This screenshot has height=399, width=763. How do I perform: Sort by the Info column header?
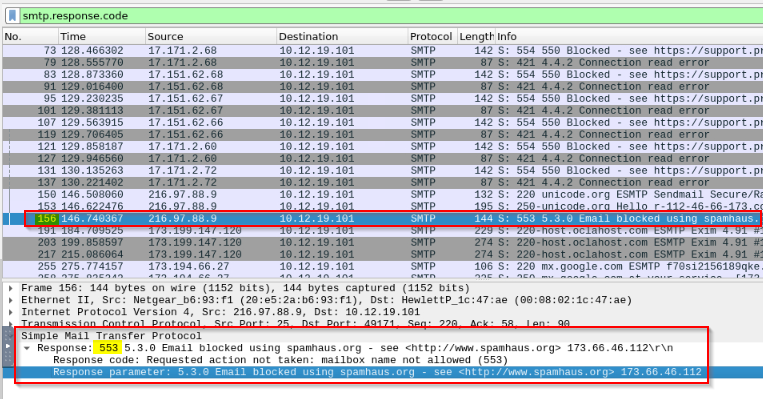(x=629, y=36)
